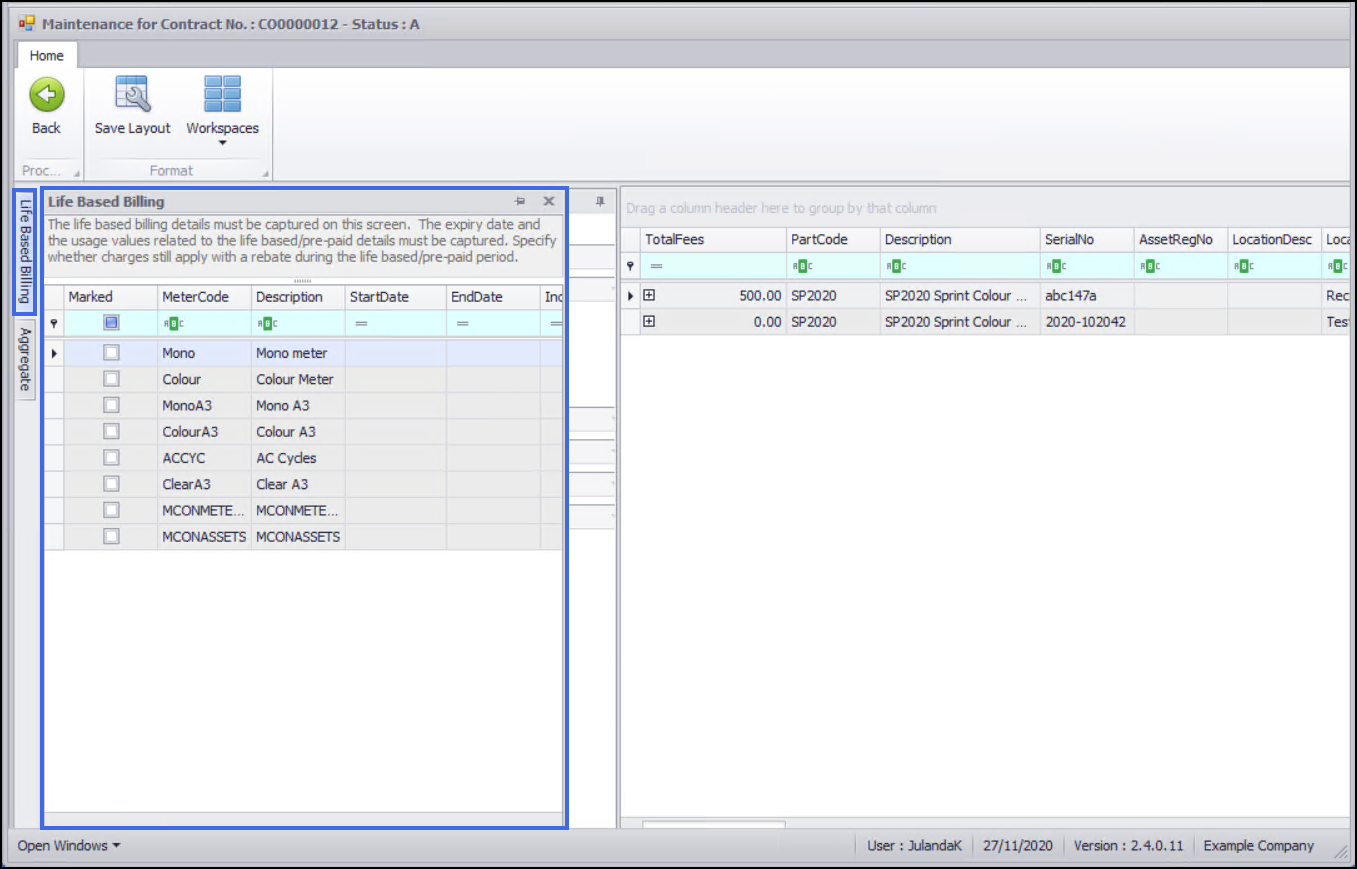Sort by the SerialNo column header
This screenshot has width=1357, height=869.
[x=1088, y=240]
